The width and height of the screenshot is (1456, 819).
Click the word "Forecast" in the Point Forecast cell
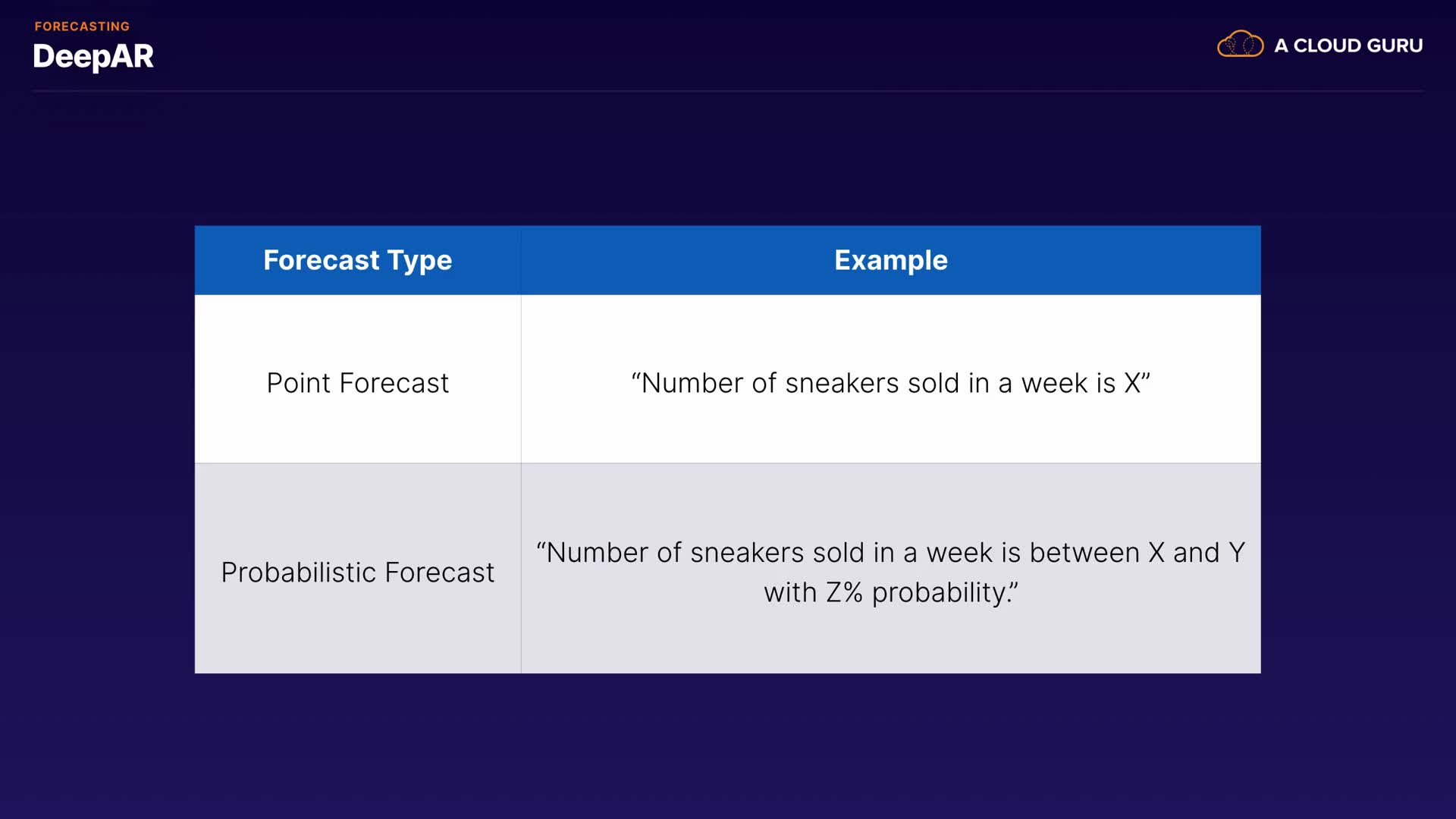pyautogui.click(x=394, y=383)
